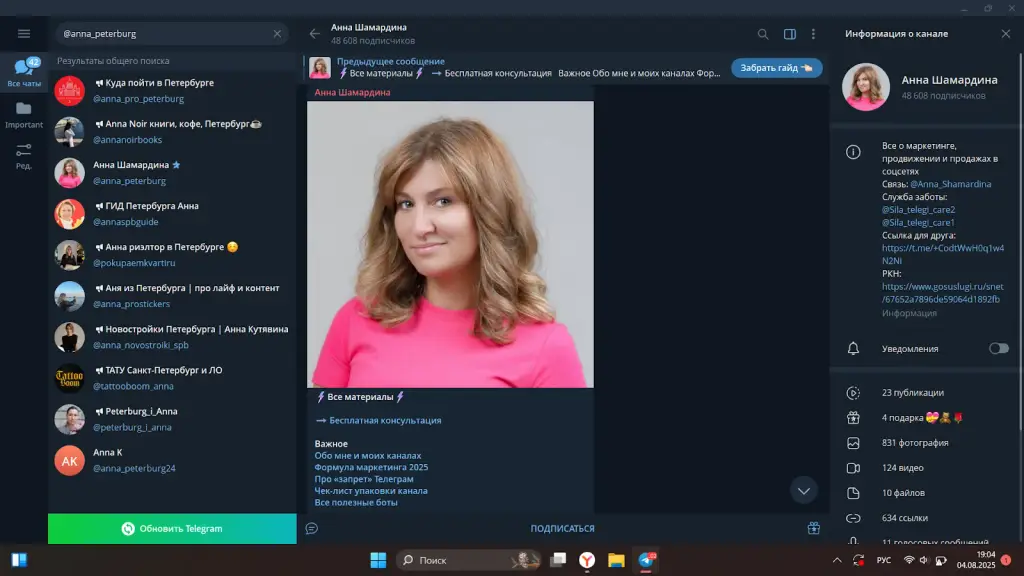Image resolution: width=1024 pixels, height=576 pixels.
Task: Open the Important folder
Action: (x=24, y=114)
